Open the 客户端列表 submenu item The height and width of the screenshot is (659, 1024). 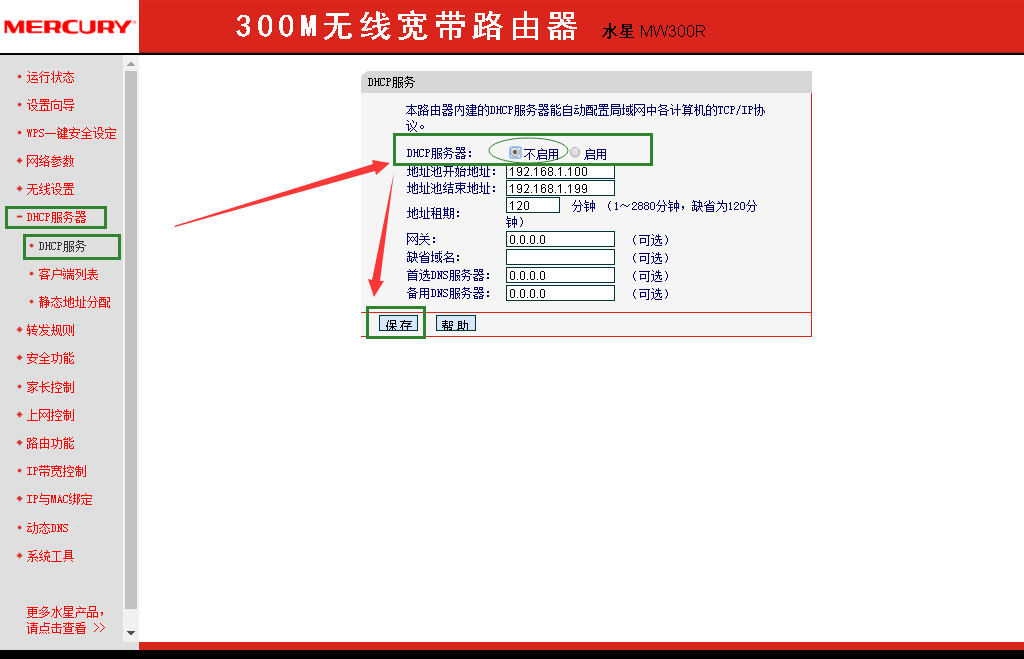coord(68,274)
